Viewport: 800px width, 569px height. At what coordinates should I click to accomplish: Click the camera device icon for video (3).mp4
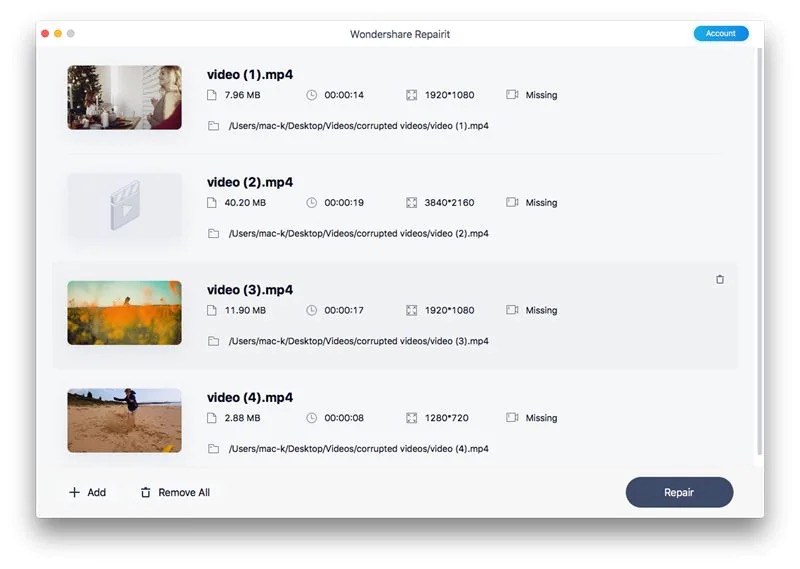click(x=512, y=310)
